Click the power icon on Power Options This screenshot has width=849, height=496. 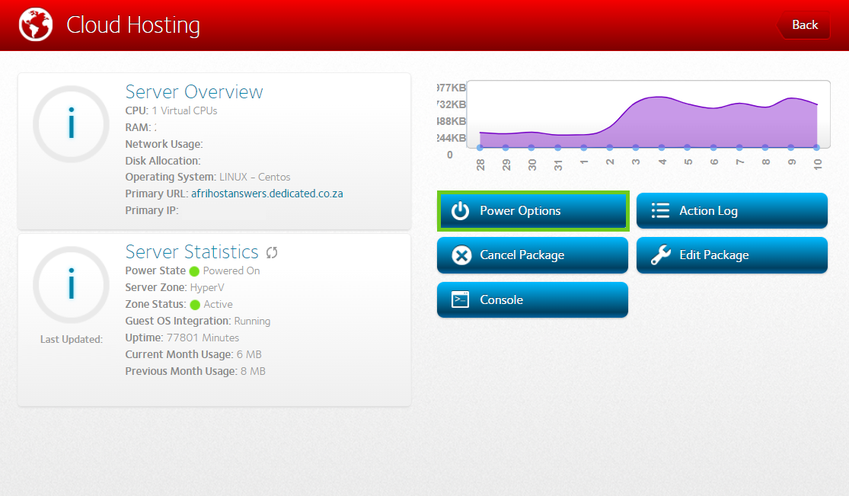click(460, 211)
